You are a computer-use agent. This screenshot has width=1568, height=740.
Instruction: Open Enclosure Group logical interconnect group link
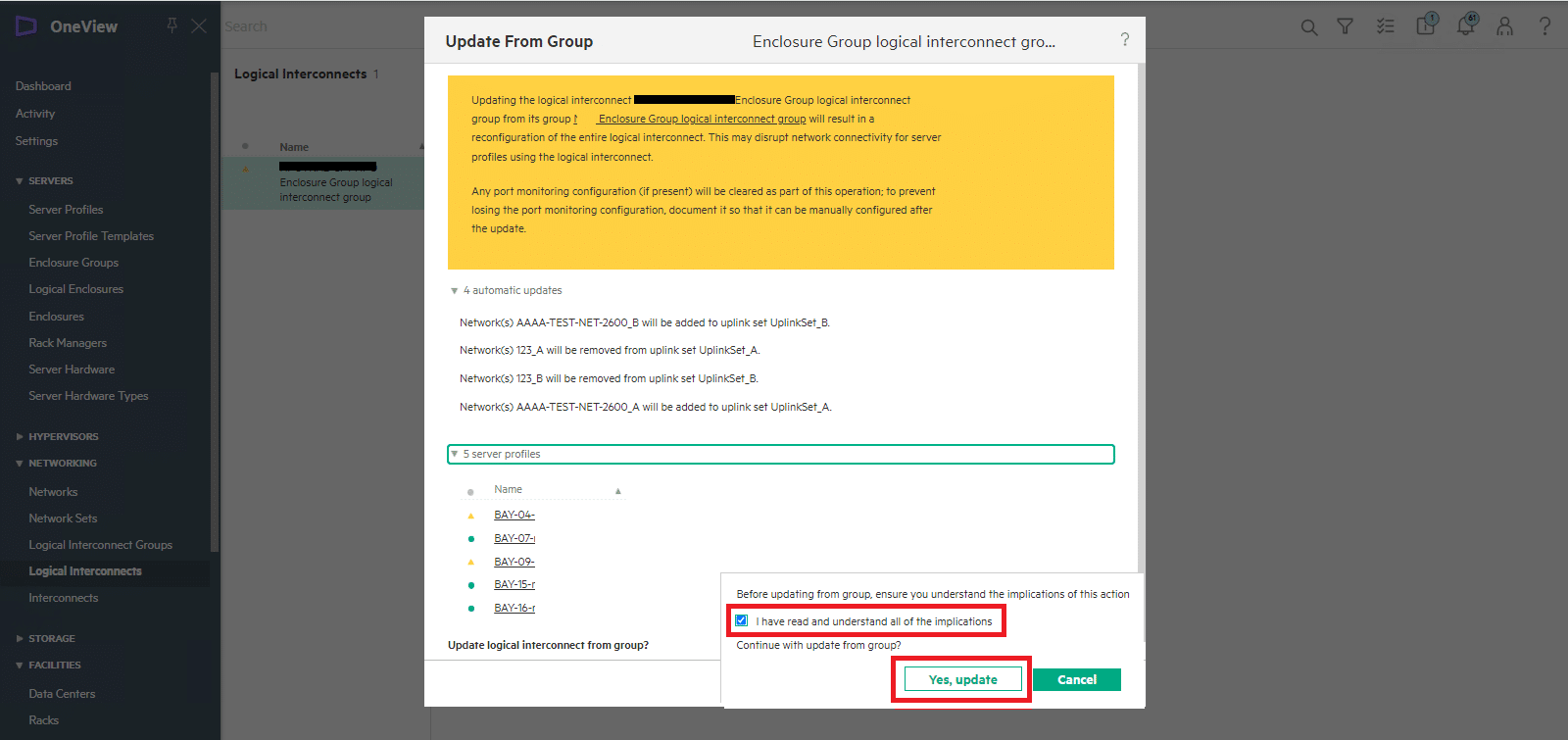click(702, 119)
